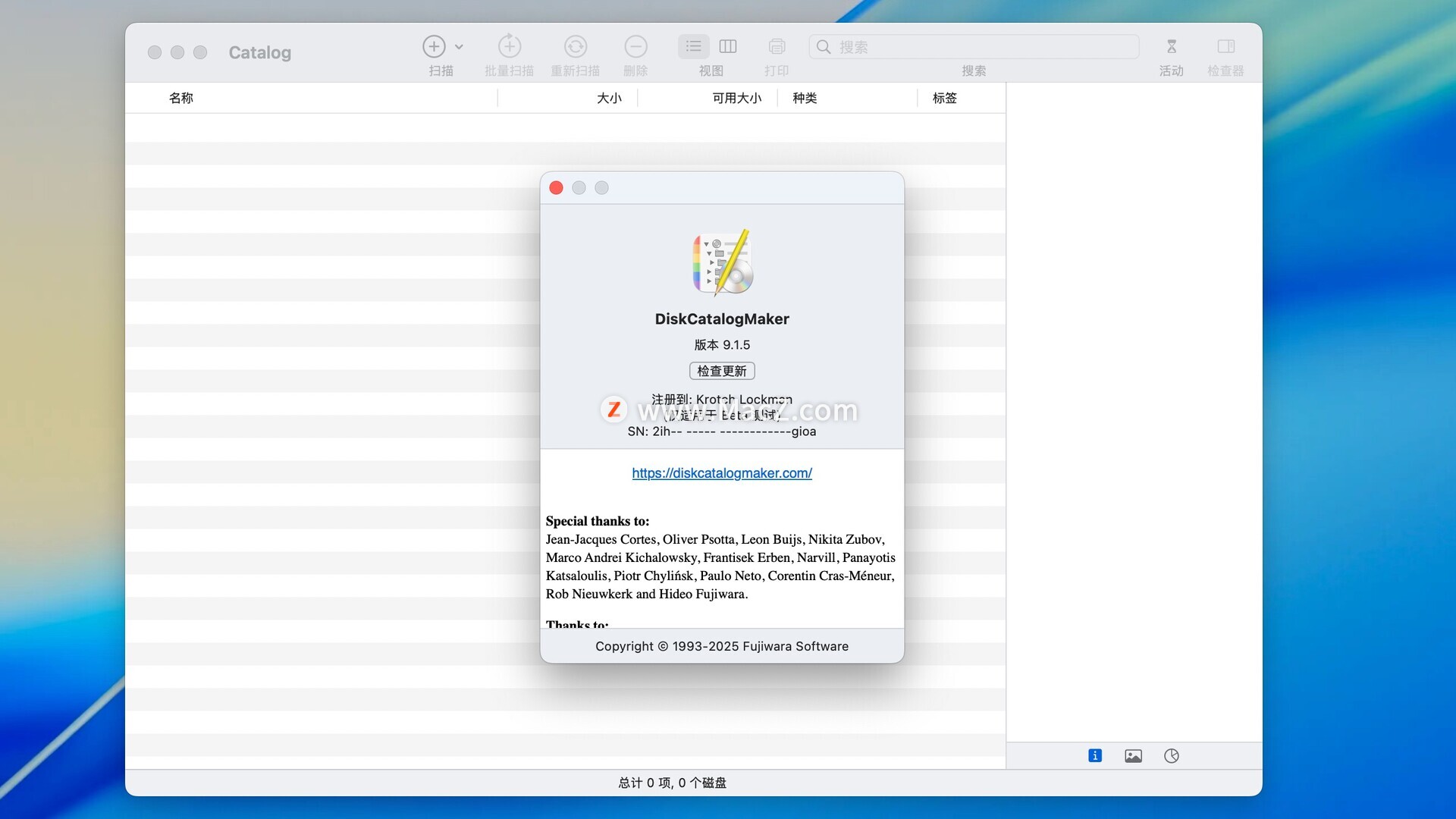Click the status bar total items text
1456x819 pixels.
click(x=673, y=783)
